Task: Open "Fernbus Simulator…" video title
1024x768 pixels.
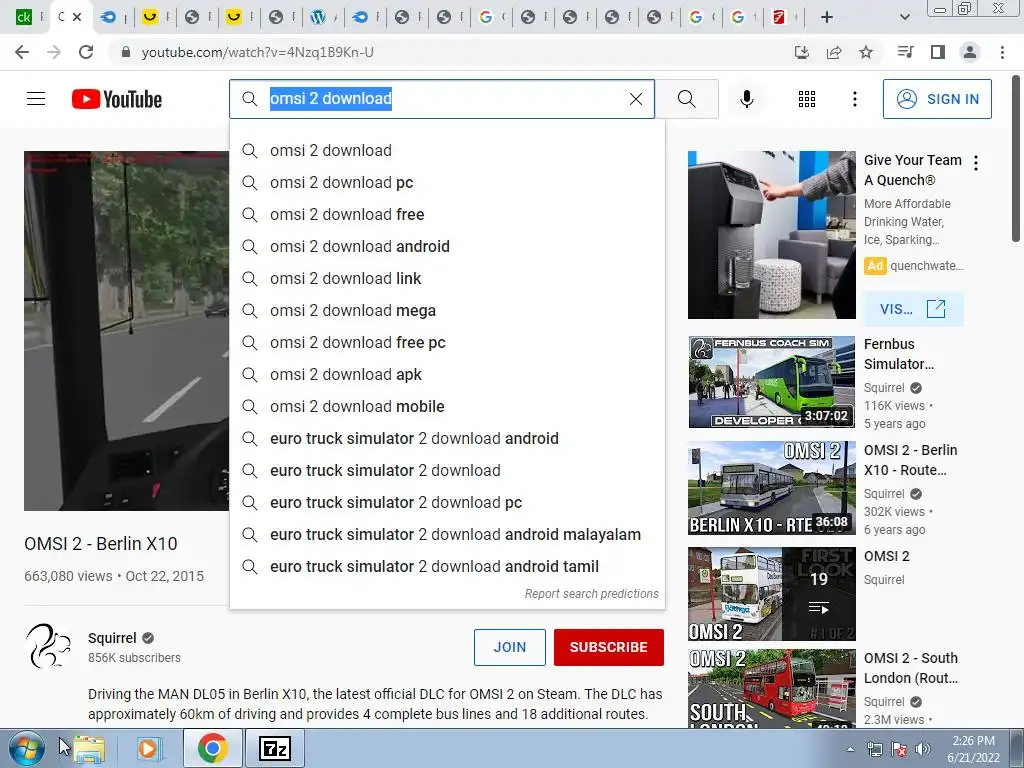Action: 899,354
